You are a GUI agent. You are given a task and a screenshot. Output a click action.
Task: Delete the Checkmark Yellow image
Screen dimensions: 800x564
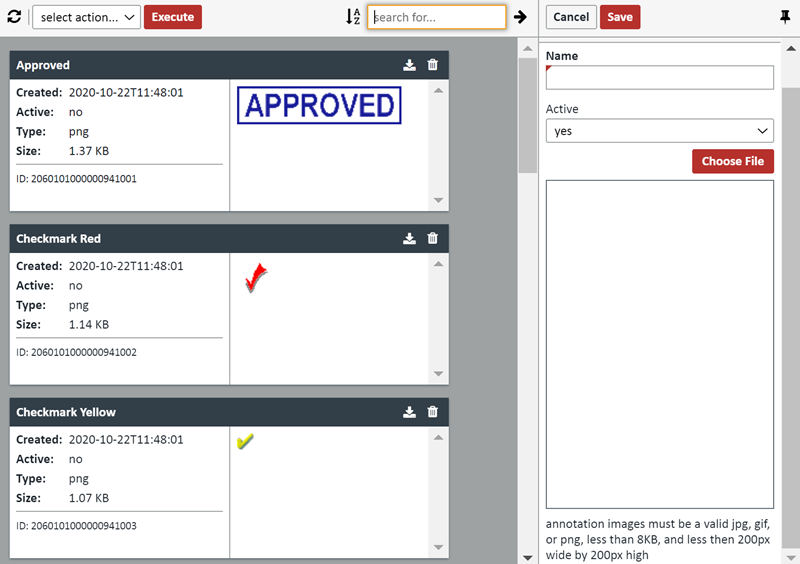tap(432, 412)
